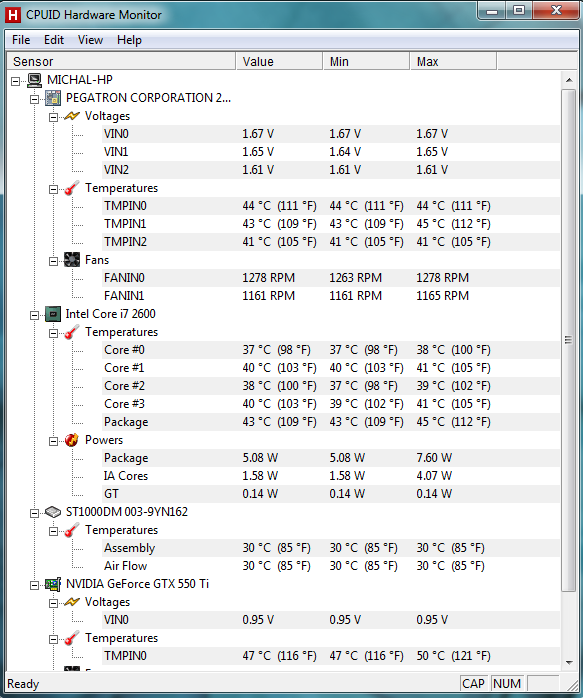Click the ST1000DM hard drive icon
Viewport: 583px width, 698px height.
click(53, 512)
